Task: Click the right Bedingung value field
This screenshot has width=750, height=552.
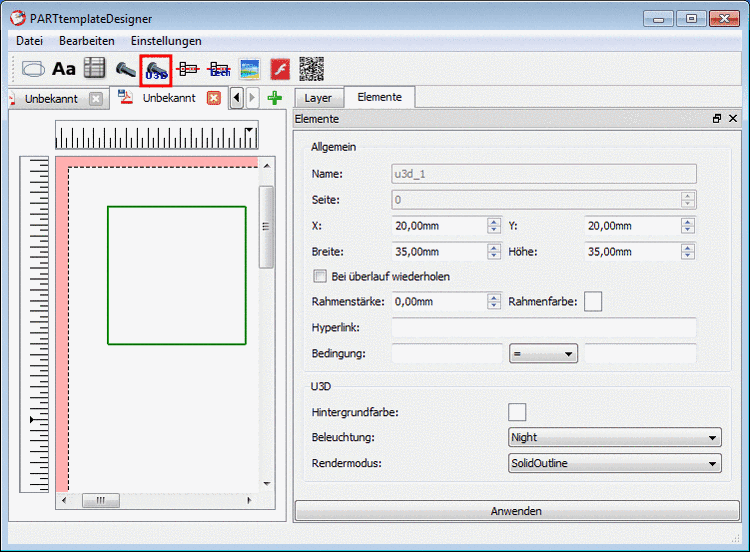Action: coord(640,354)
